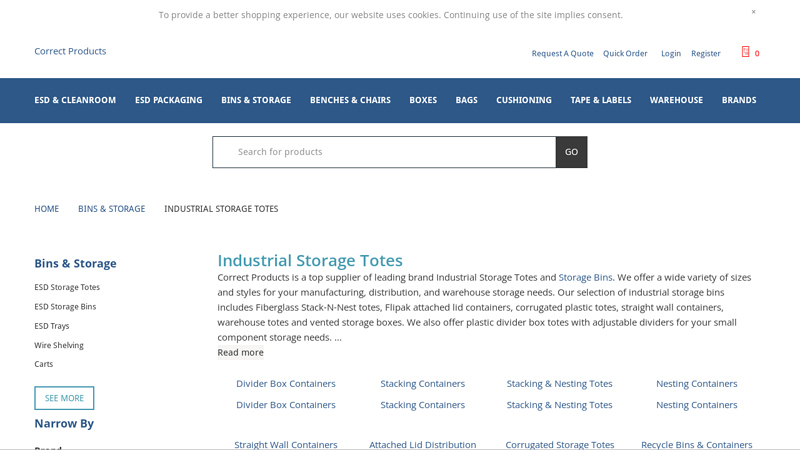This screenshot has height=450, width=800.
Task: Open the shopping cart icon
Action: (746, 52)
